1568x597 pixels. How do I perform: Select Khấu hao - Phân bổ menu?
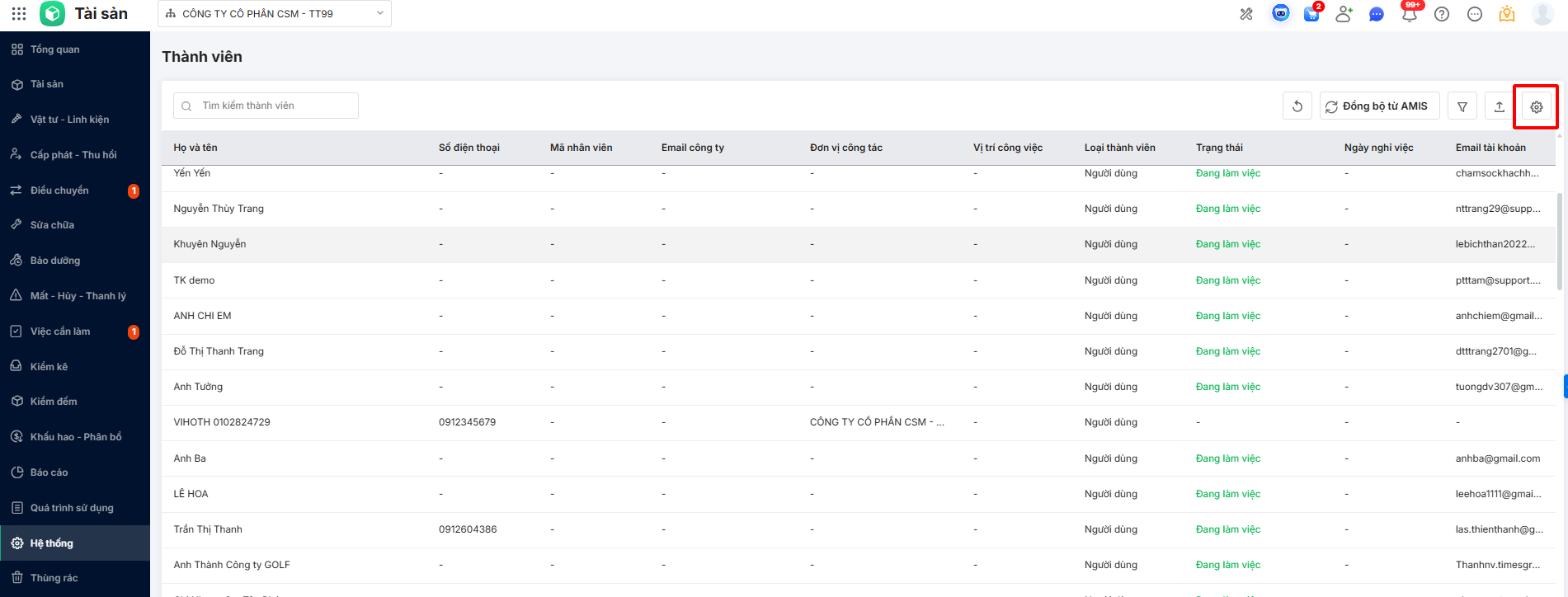pos(76,437)
